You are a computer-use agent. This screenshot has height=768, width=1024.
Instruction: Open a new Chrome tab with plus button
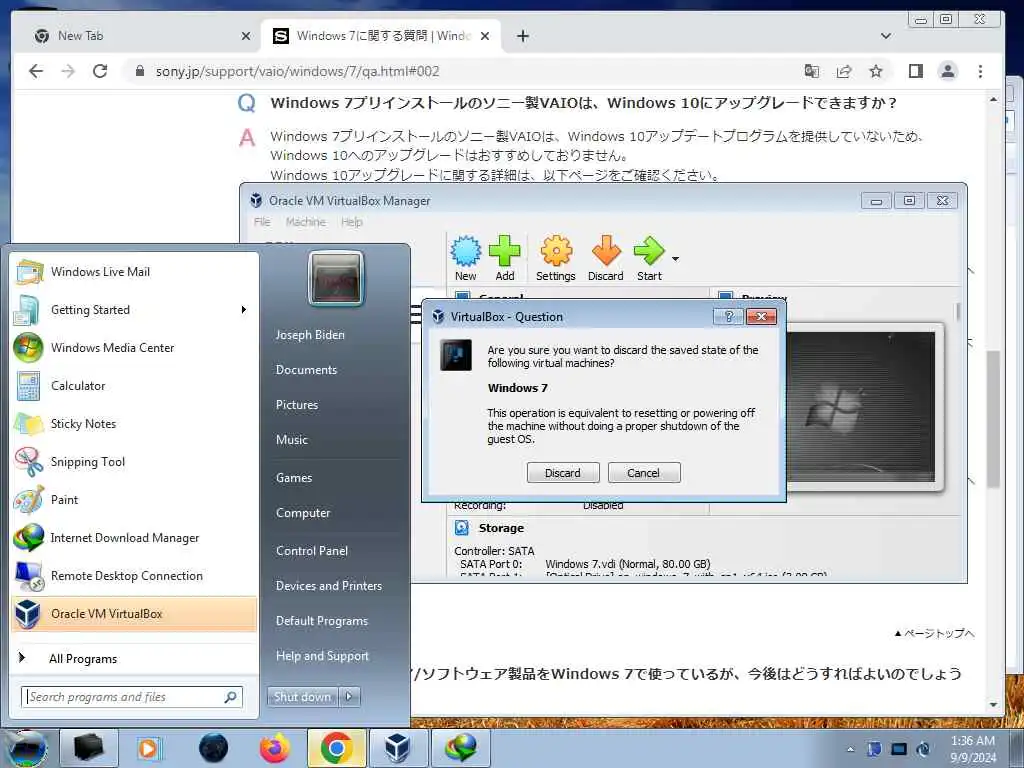coord(522,36)
